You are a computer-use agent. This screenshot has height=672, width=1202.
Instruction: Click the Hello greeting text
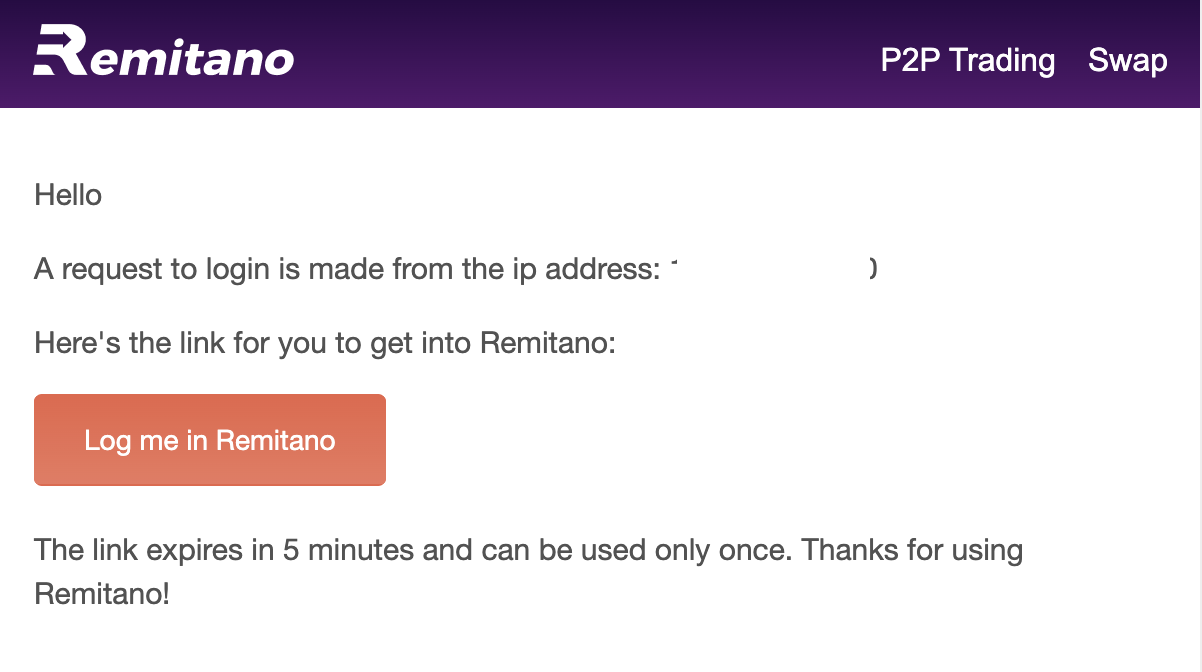click(68, 194)
